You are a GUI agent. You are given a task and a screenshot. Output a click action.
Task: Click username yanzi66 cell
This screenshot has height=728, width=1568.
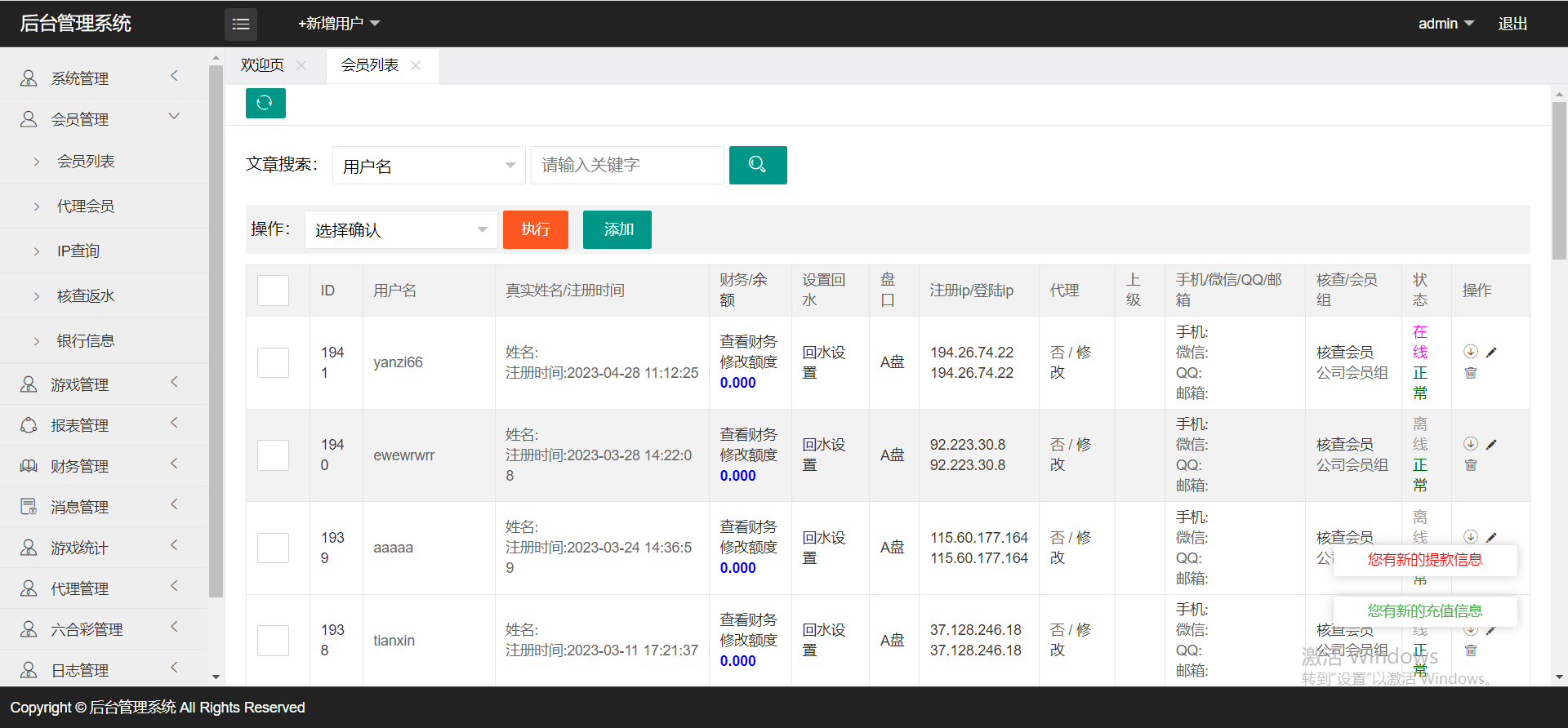tap(399, 362)
